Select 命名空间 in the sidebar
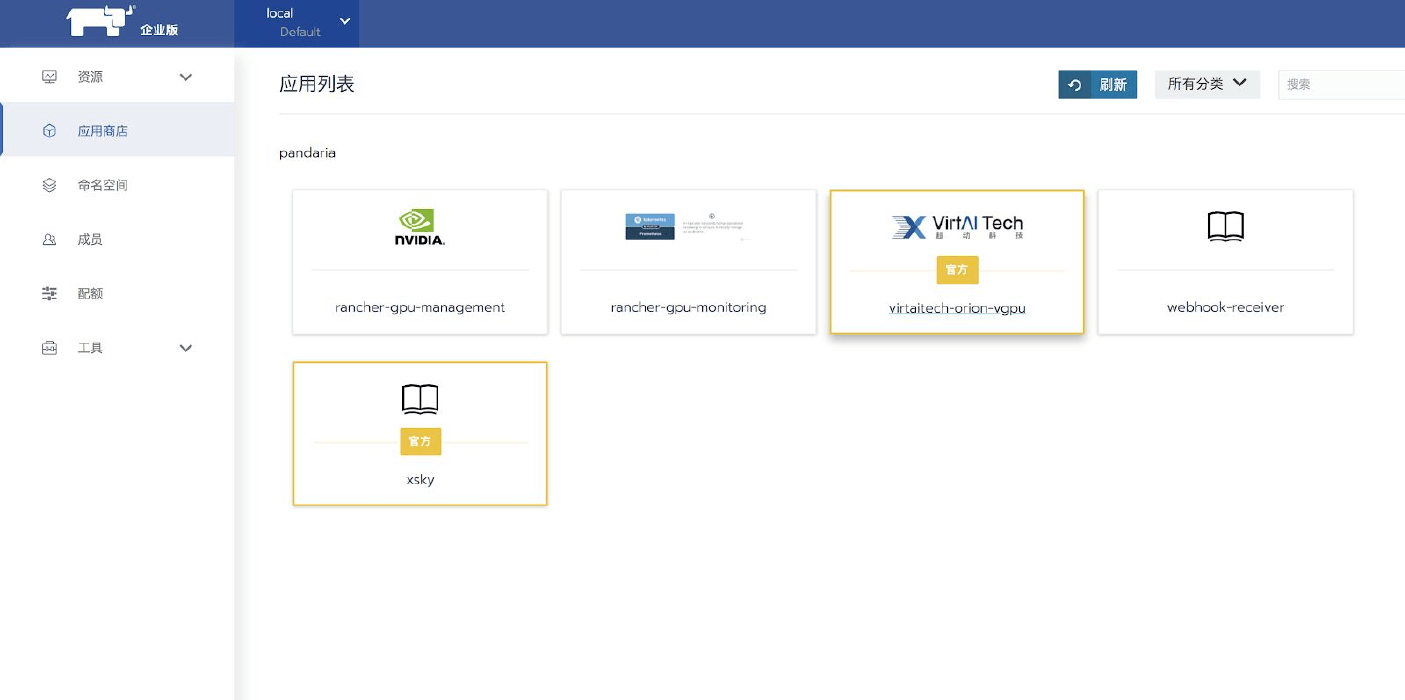Image resolution: width=1405 pixels, height=700 pixels. (x=102, y=185)
